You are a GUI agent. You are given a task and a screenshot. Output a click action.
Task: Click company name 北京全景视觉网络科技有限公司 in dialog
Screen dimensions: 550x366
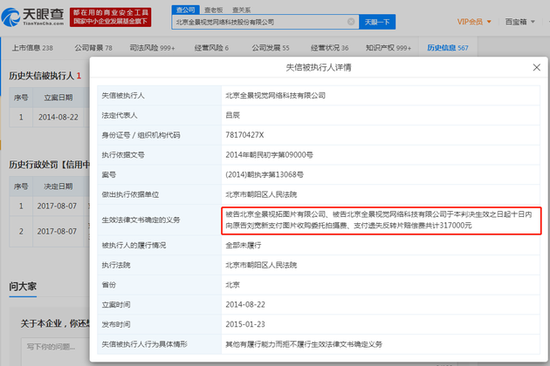point(275,95)
